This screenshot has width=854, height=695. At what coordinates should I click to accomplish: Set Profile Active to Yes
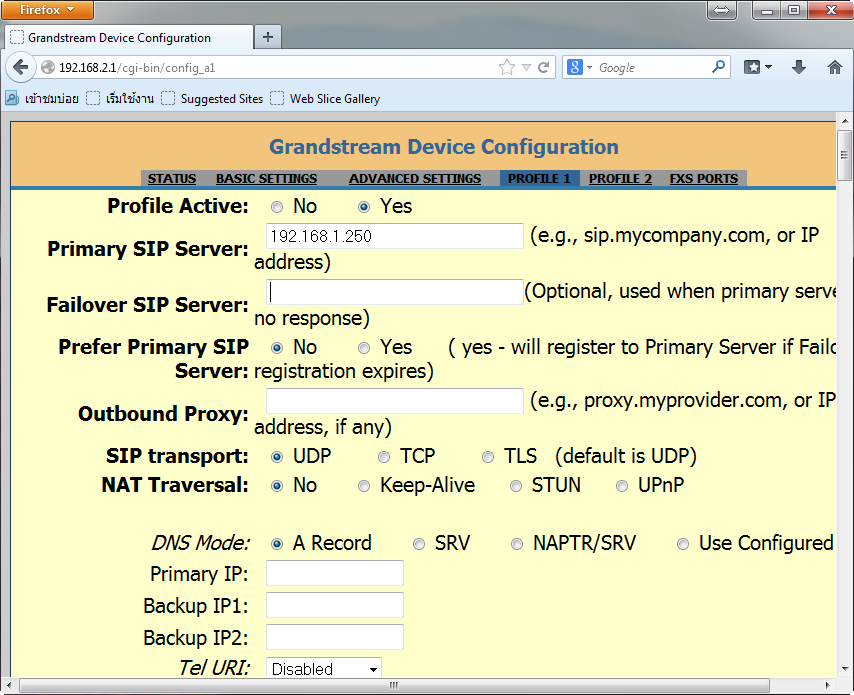click(364, 207)
